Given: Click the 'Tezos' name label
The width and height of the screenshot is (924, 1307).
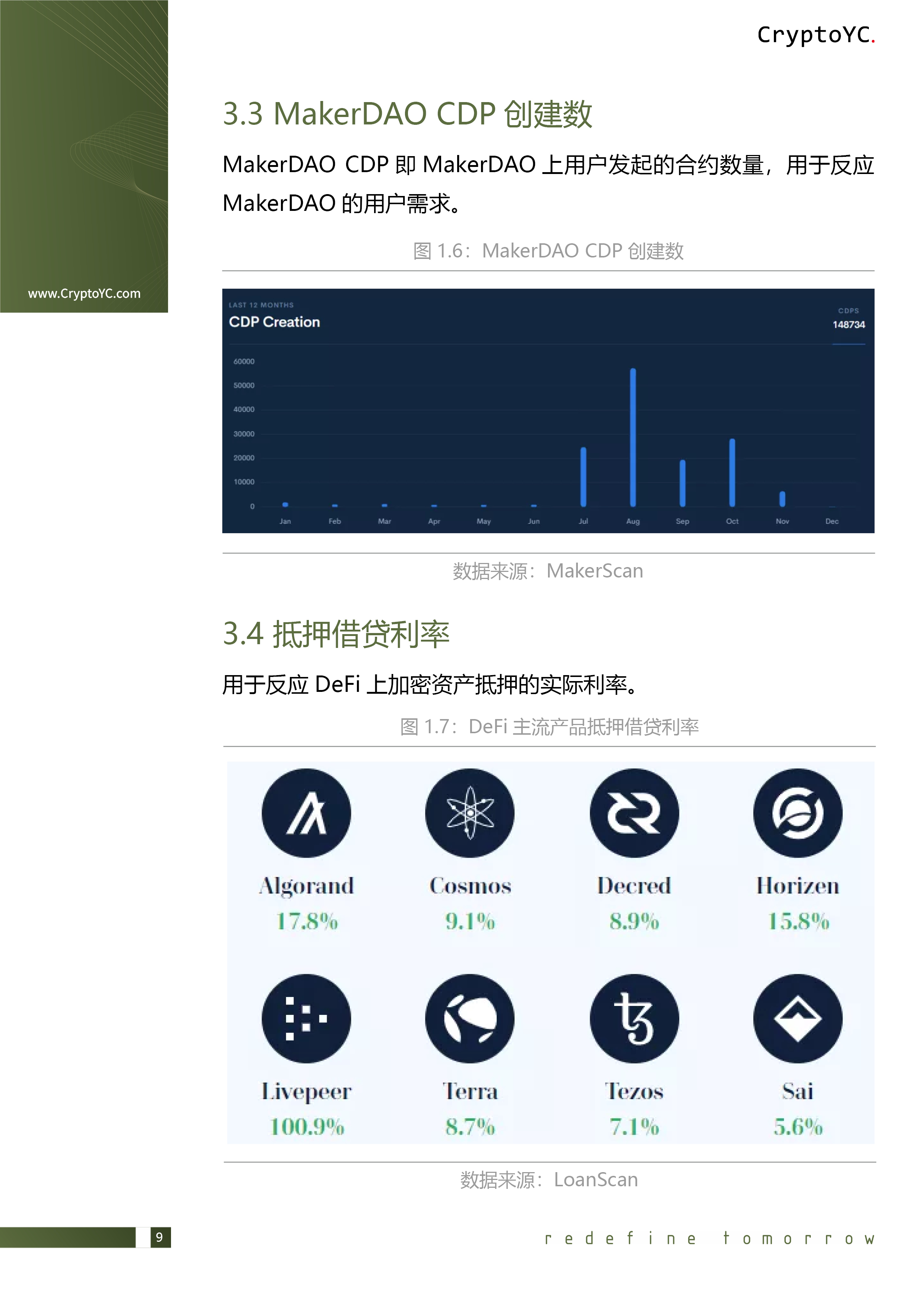Looking at the screenshot, I should (634, 1091).
